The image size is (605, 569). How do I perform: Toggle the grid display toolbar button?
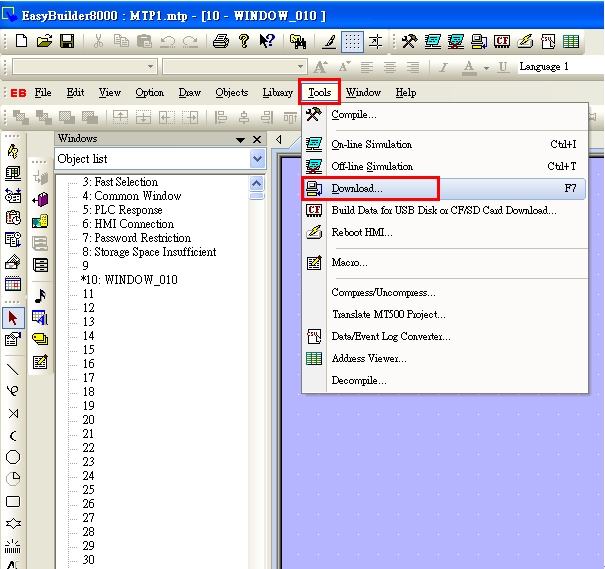pyautogui.click(x=352, y=41)
